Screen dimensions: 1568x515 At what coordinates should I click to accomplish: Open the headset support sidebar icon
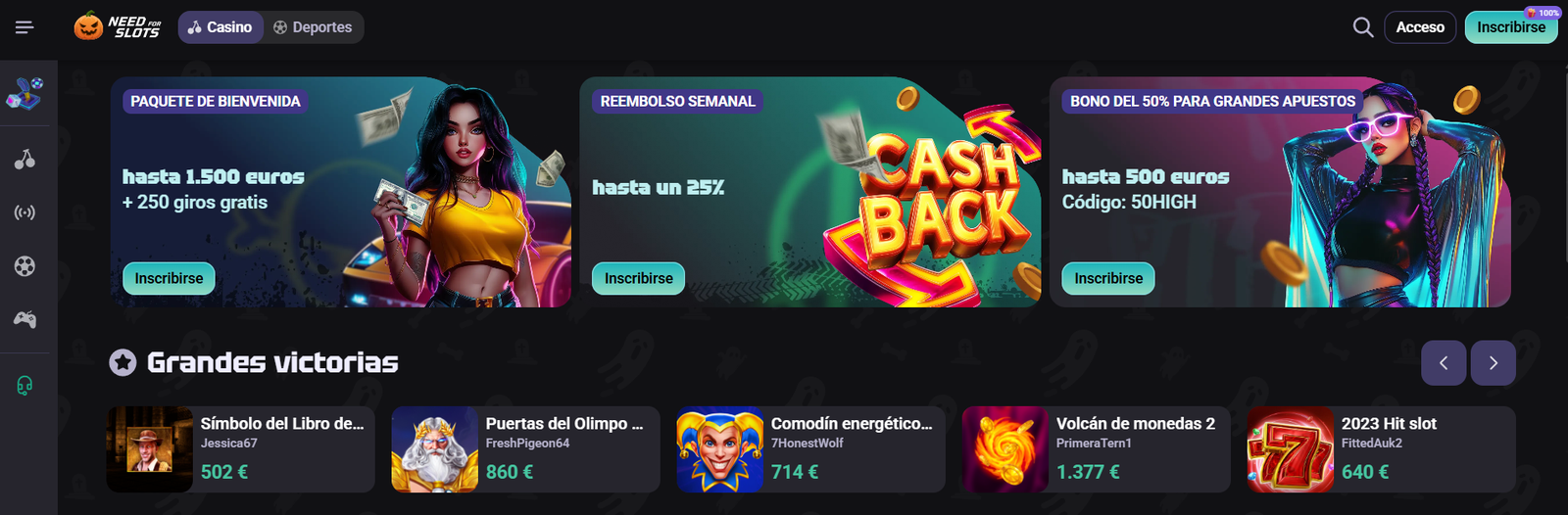24,386
